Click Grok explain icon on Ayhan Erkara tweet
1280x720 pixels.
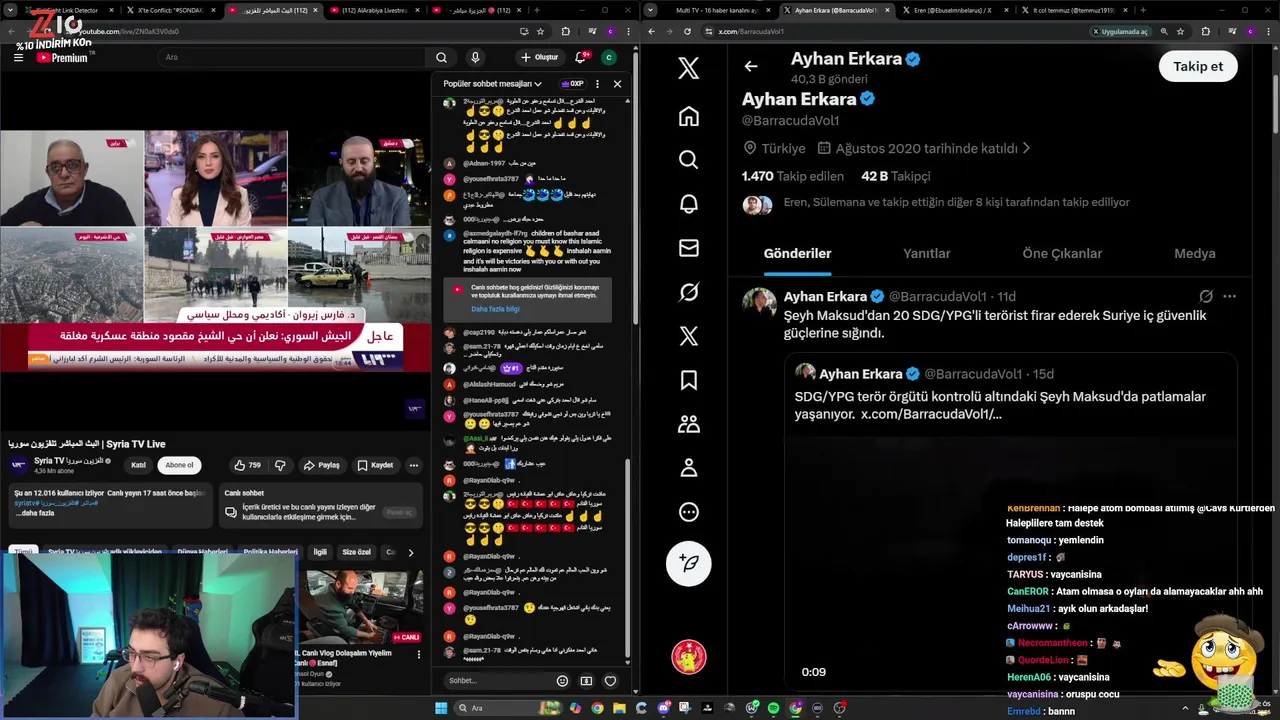(1206, 296)
